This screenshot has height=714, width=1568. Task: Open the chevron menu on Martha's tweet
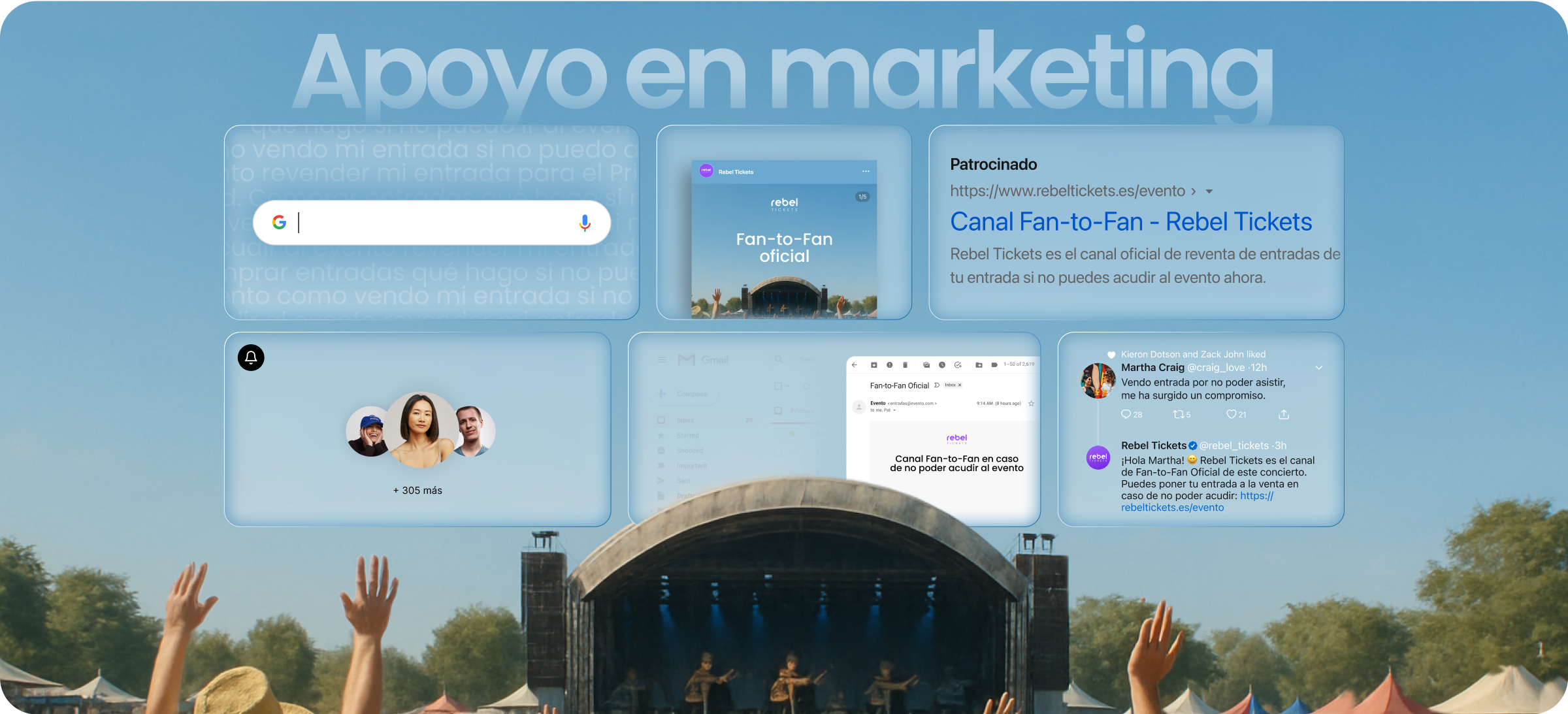[x=1318, y=368]
